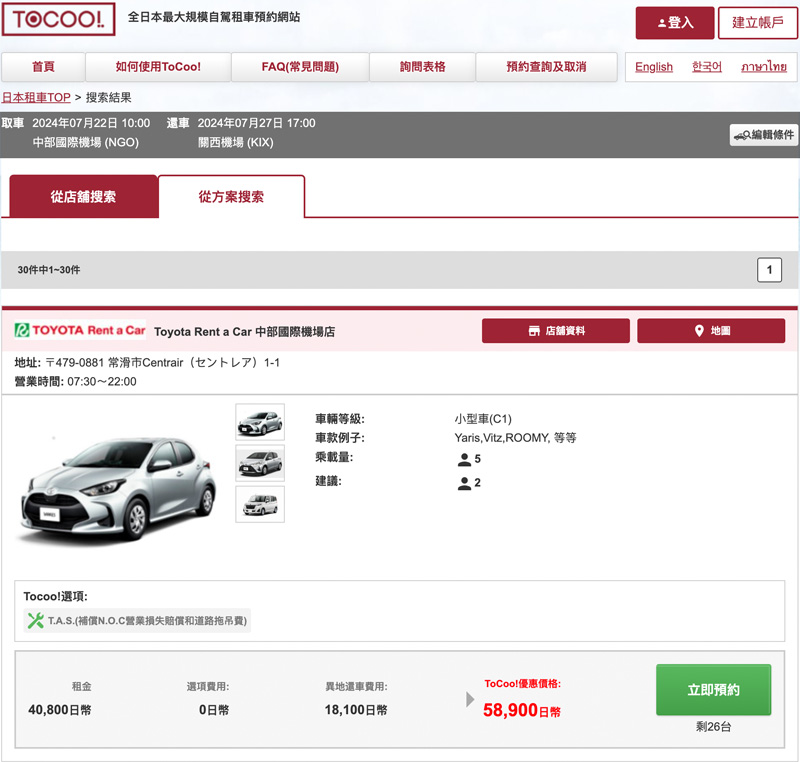Click 剩26台 remaining cars text
The height and width of the screenshot is (762, 800).
coord(713,727)
